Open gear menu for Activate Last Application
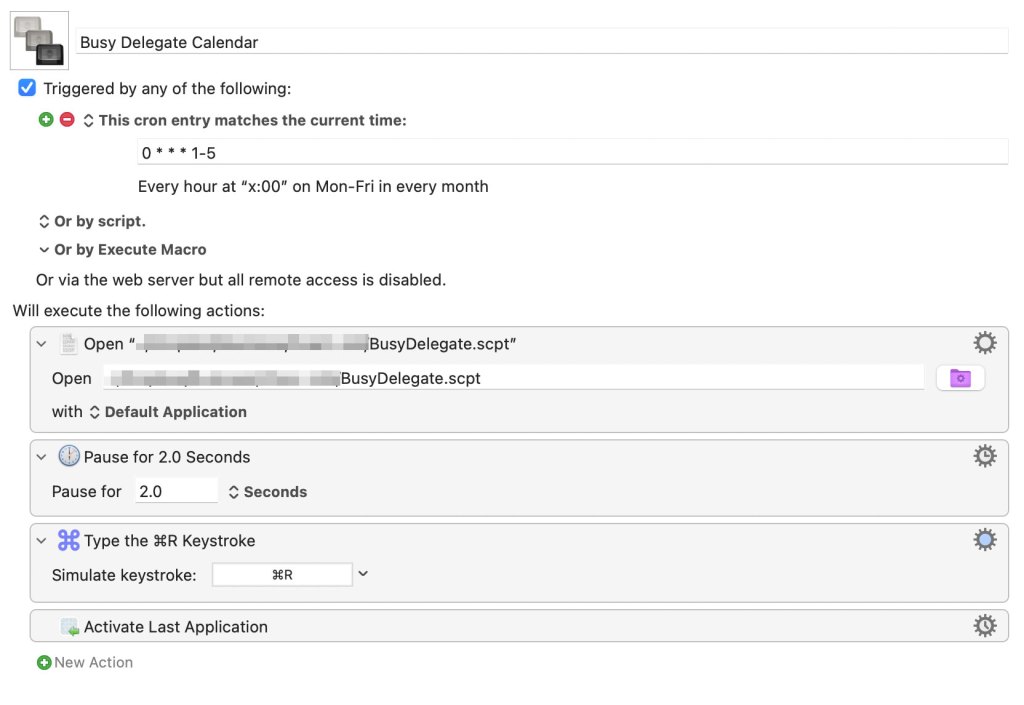Screen dimensions: 1024x705 coord(985,627)
